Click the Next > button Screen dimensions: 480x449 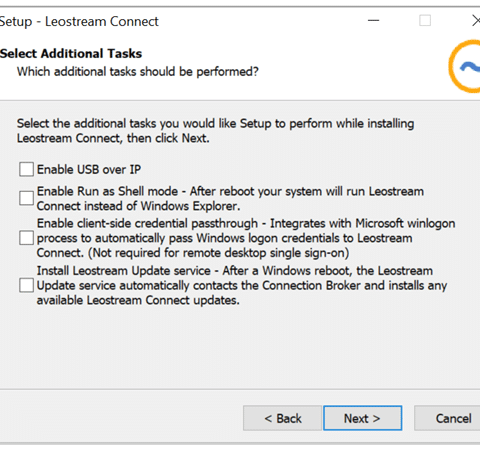point(362,418)
